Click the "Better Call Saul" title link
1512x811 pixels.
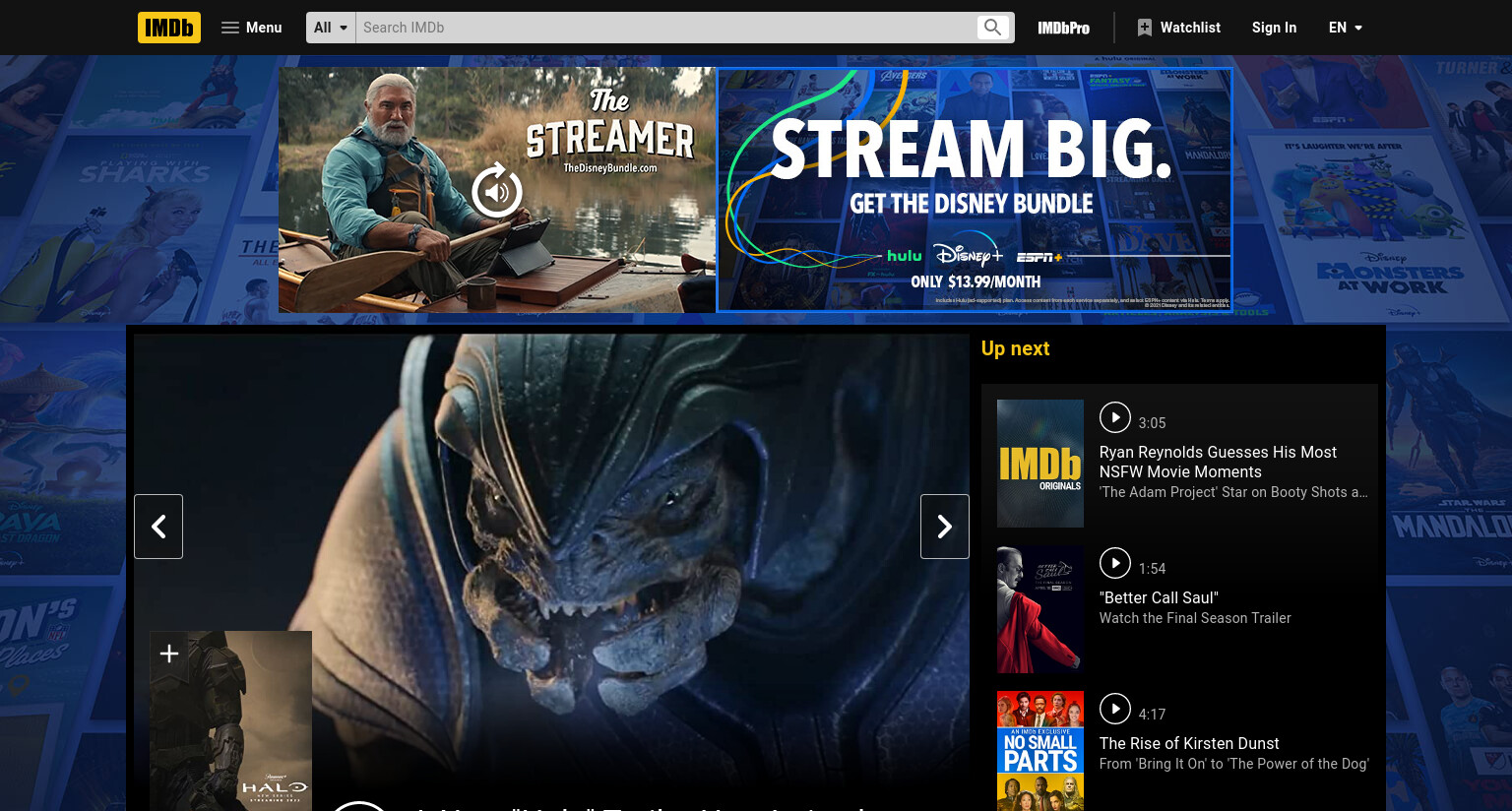tap(1159, 597)
